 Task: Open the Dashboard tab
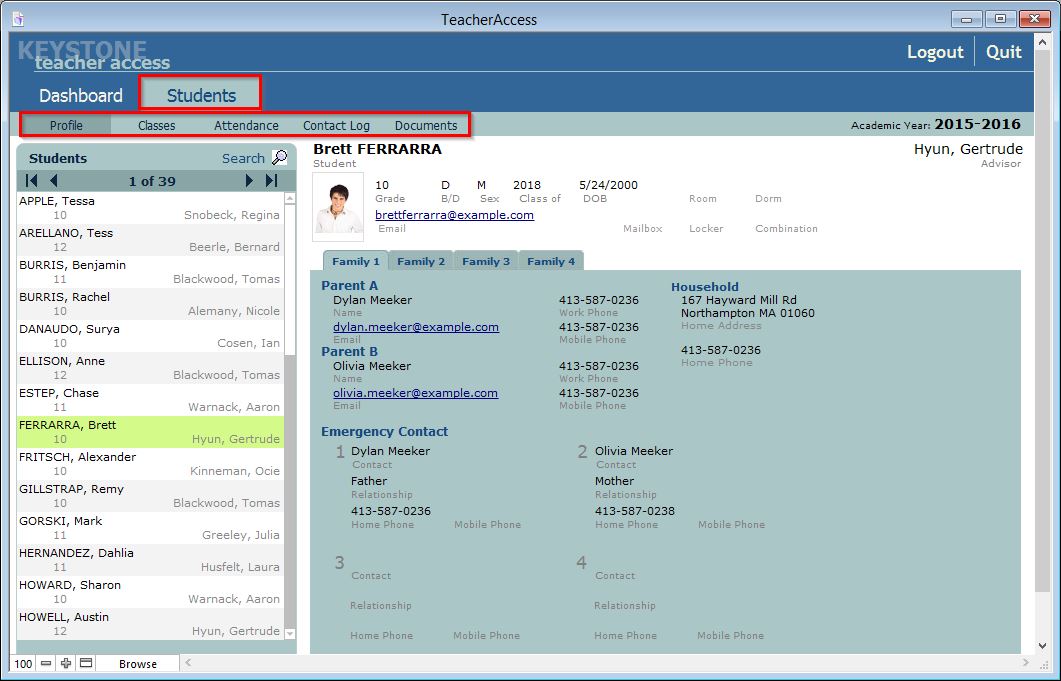[80, 96]
